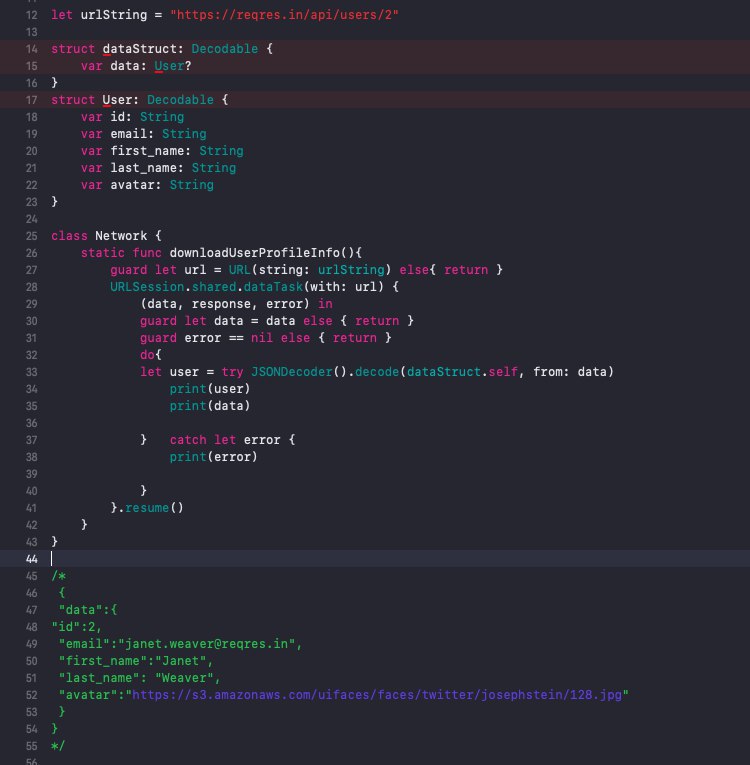This screenshot has height=765, width=750.
Task: Click 'print(data)' on line 35
Action: click(210, 406)
